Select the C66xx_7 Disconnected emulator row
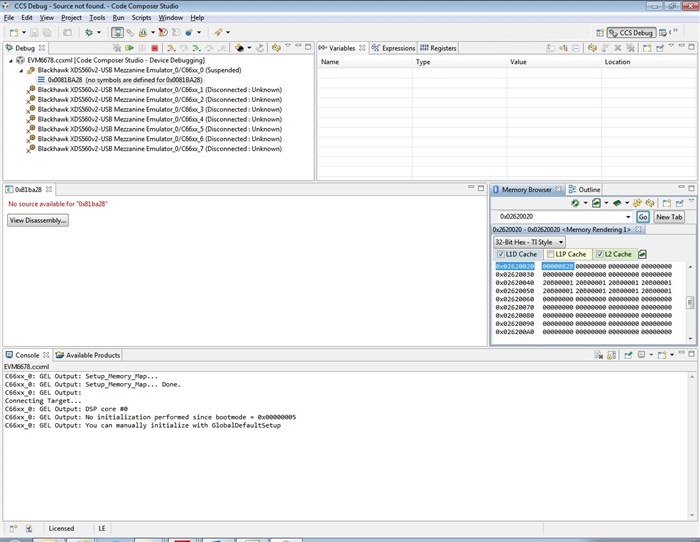700x542 pixels. (154, 149)
